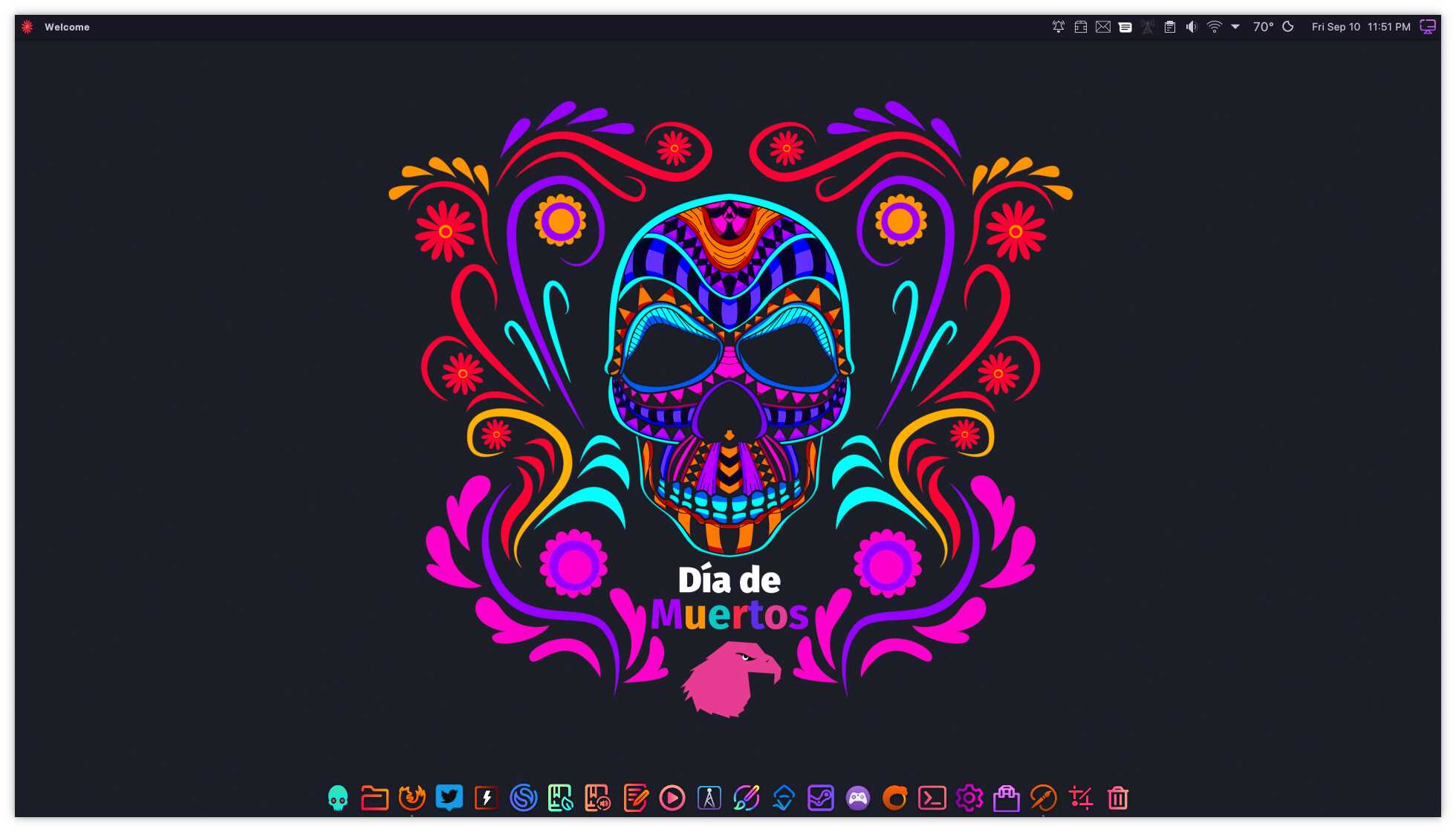Click the Welcome title in the top bar
Viewport: 1456px width, 832px height.
[x=67, y=27]
